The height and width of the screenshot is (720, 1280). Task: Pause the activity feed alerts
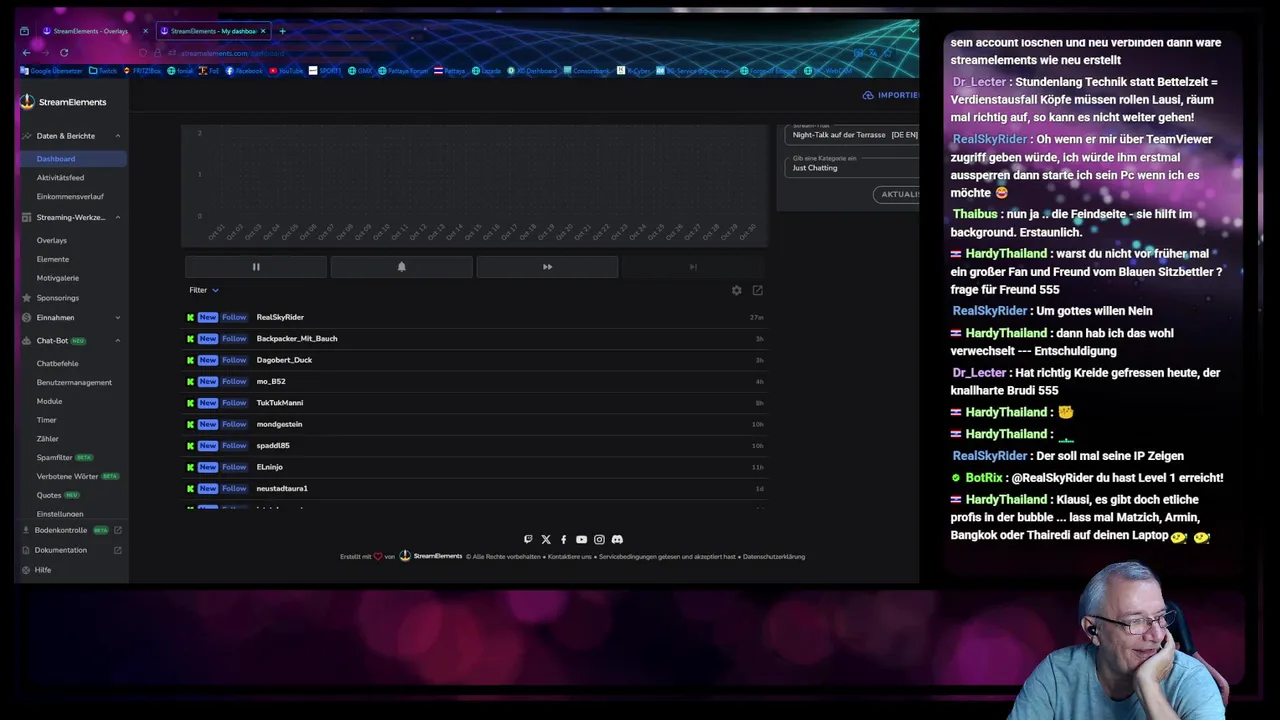click(x=256, y=267)
